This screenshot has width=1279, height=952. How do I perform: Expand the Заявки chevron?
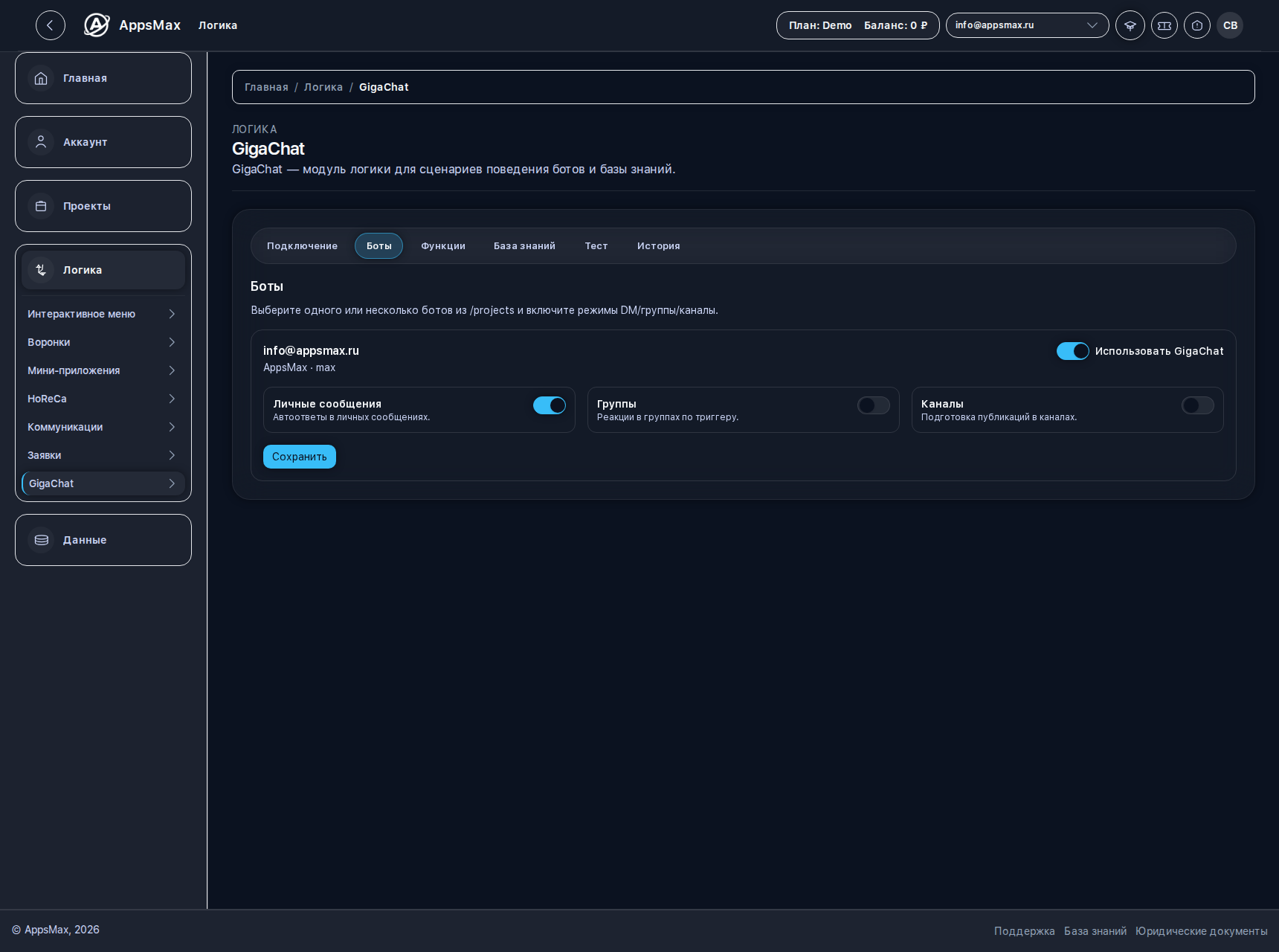click(x=172, y=455)
